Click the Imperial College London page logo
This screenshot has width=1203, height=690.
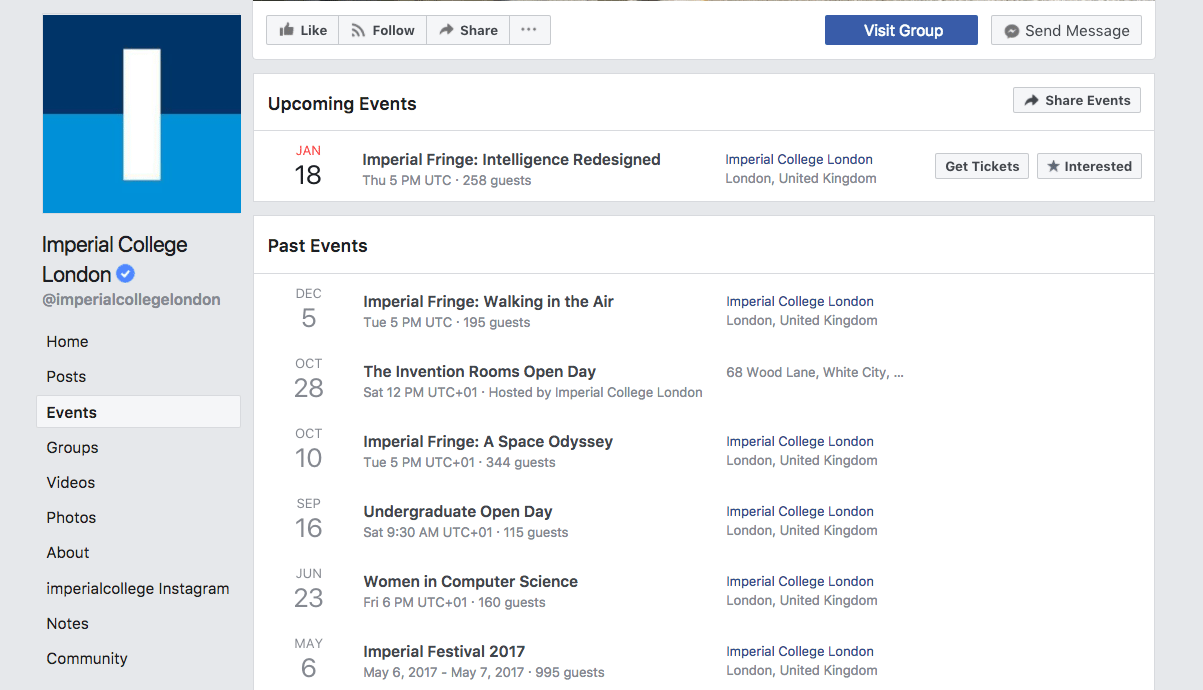(x=141, y=113)
